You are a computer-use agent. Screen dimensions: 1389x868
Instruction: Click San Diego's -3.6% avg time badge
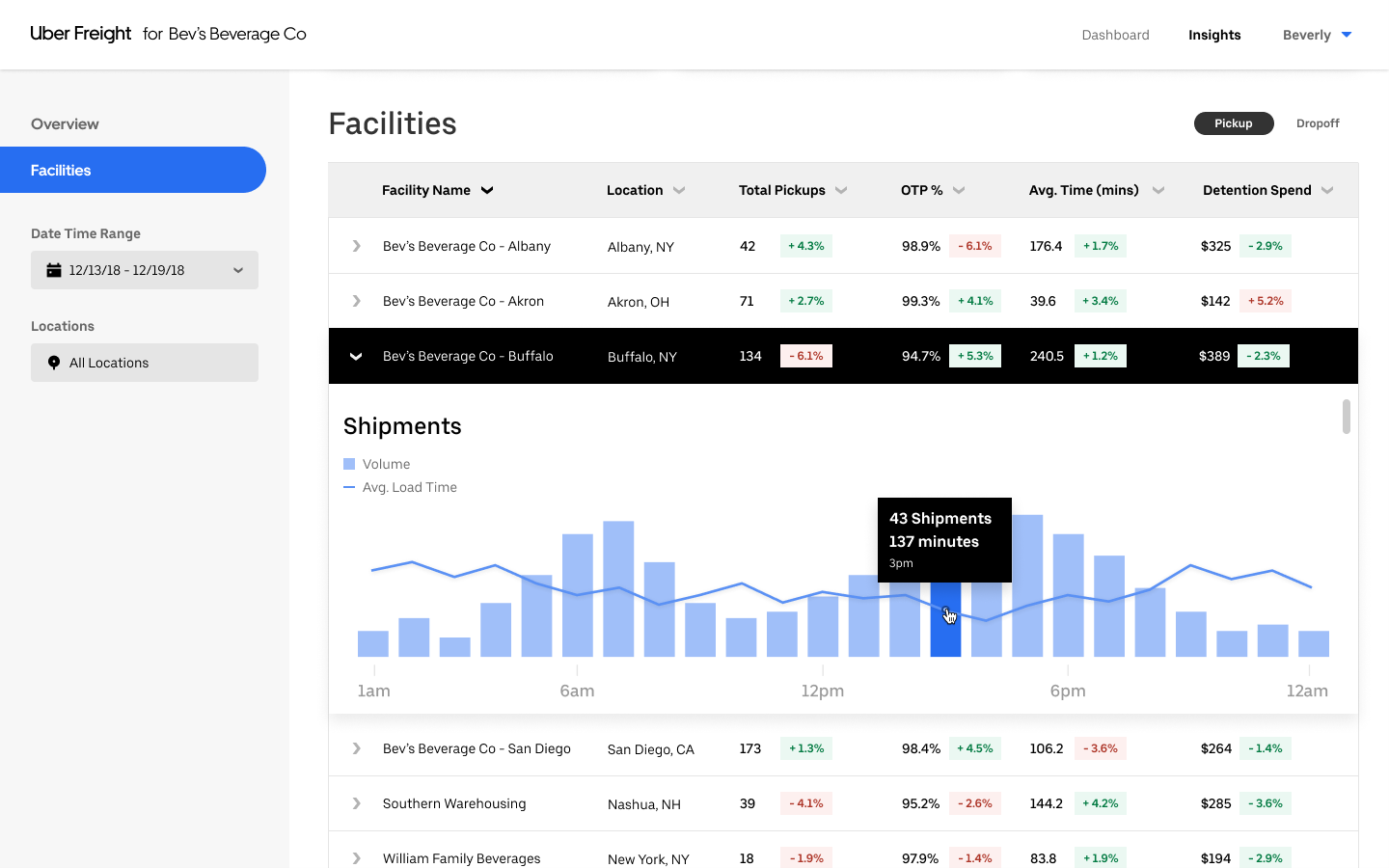click(x=1101, y=748)
